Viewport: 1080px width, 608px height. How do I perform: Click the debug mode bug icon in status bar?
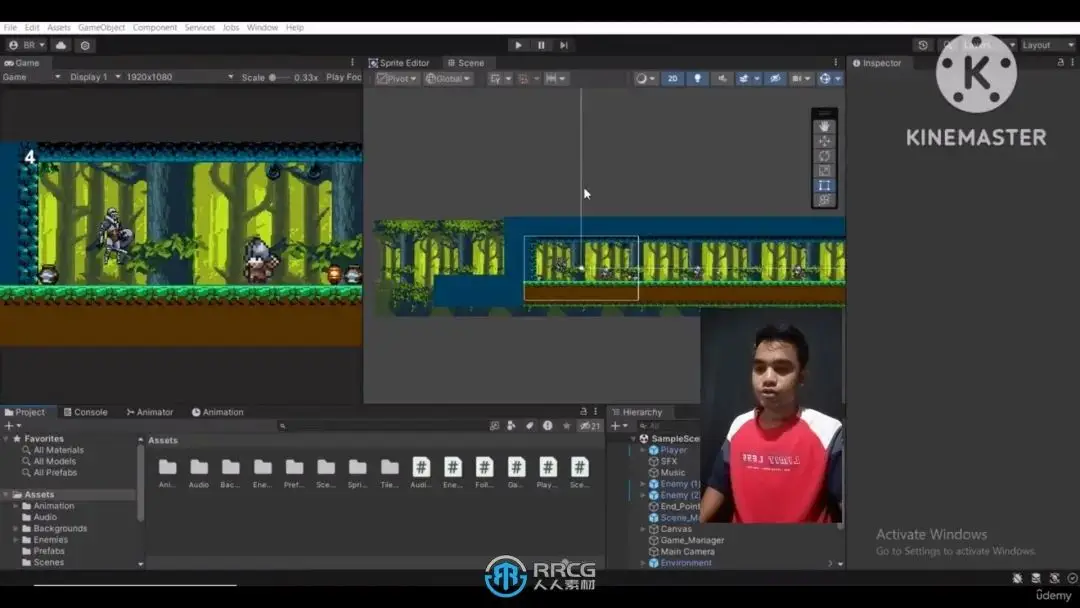(x=1017, y=578)
